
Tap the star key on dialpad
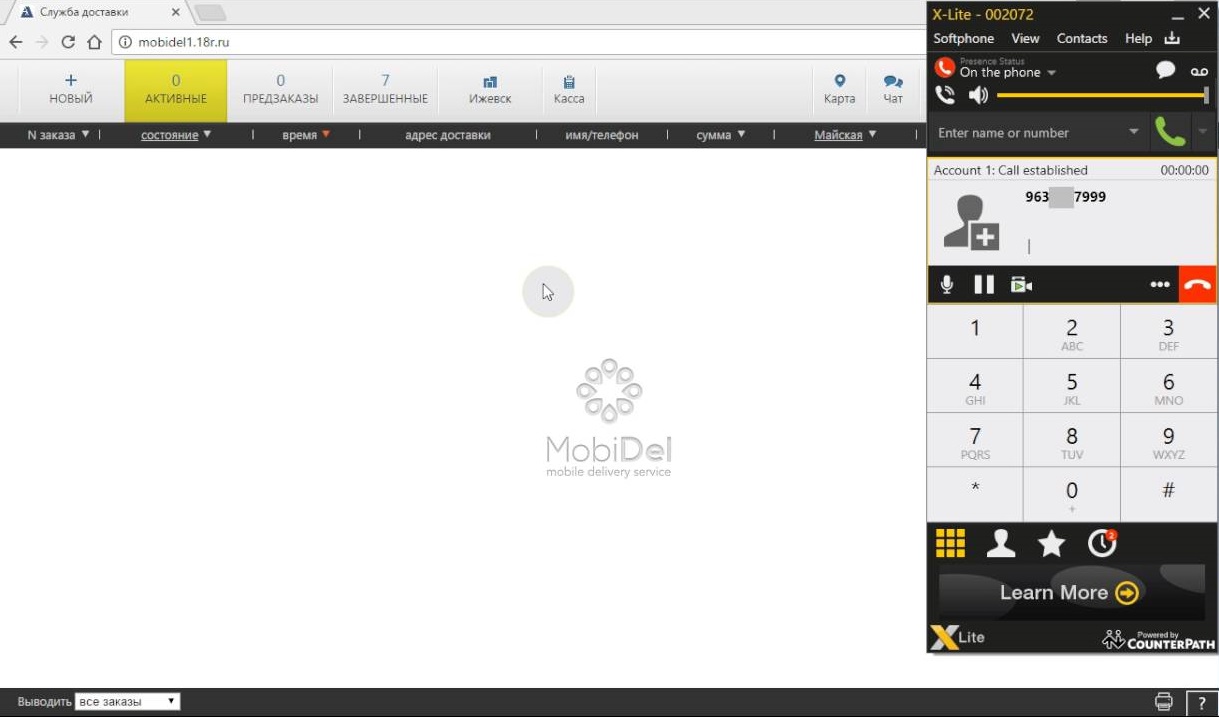pyautogui.click(x=975, y=494)
